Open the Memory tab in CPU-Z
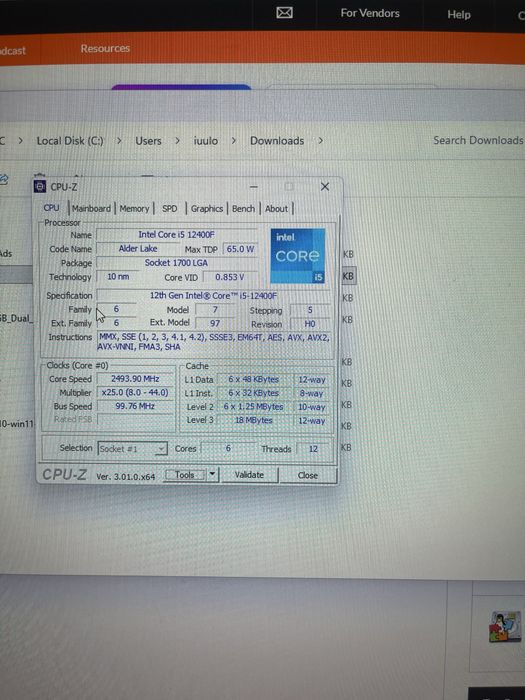 (134, 208)
